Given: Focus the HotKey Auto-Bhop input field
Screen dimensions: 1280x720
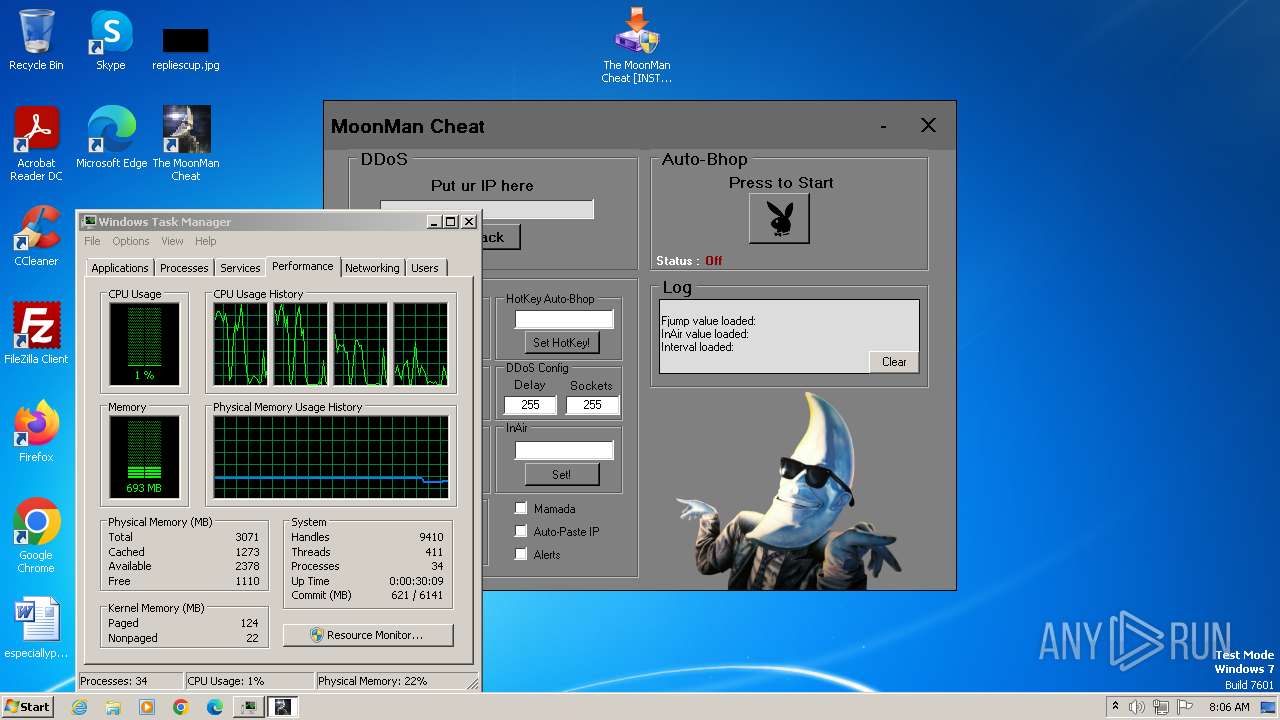Looking at the screenshot, I should point(564,319).
